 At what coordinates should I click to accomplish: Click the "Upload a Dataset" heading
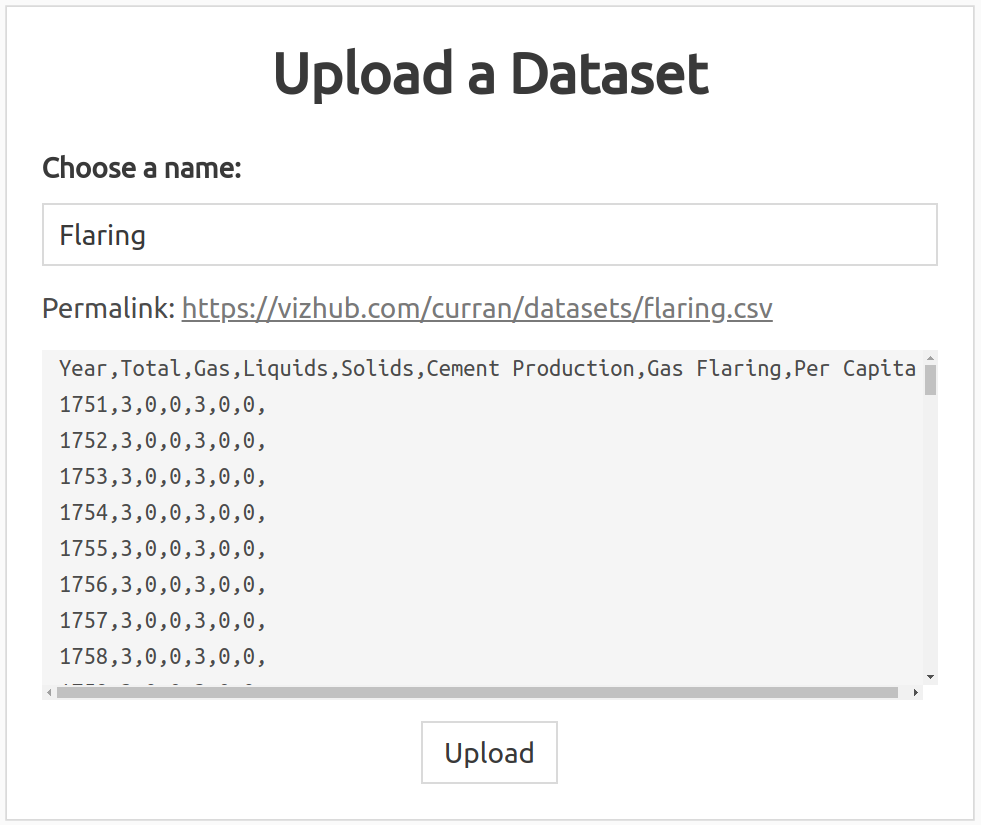[490, 73]
